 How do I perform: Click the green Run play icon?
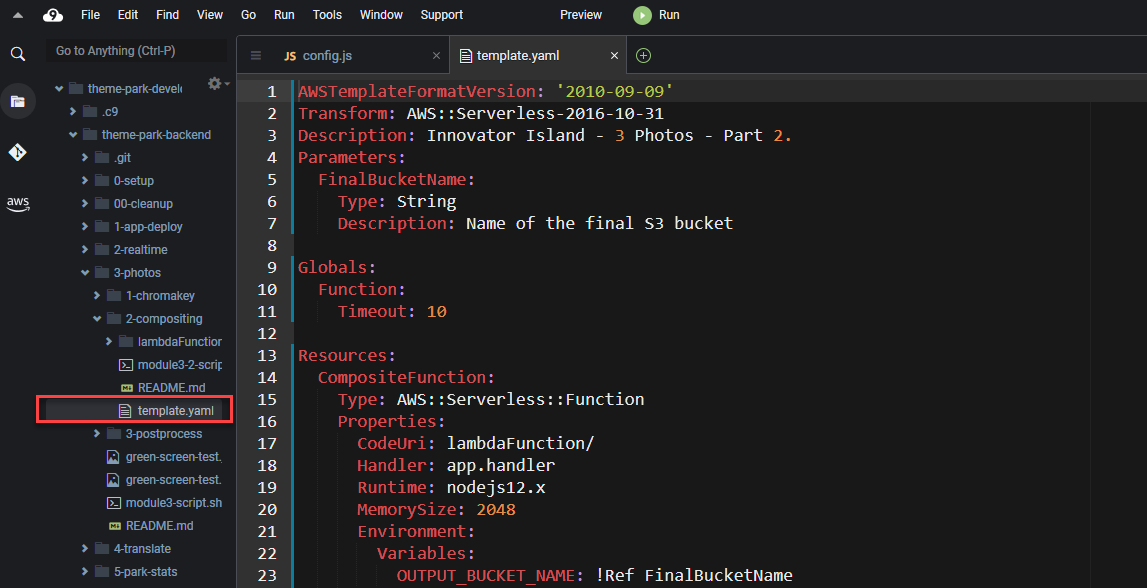click(x=641, y=15)
